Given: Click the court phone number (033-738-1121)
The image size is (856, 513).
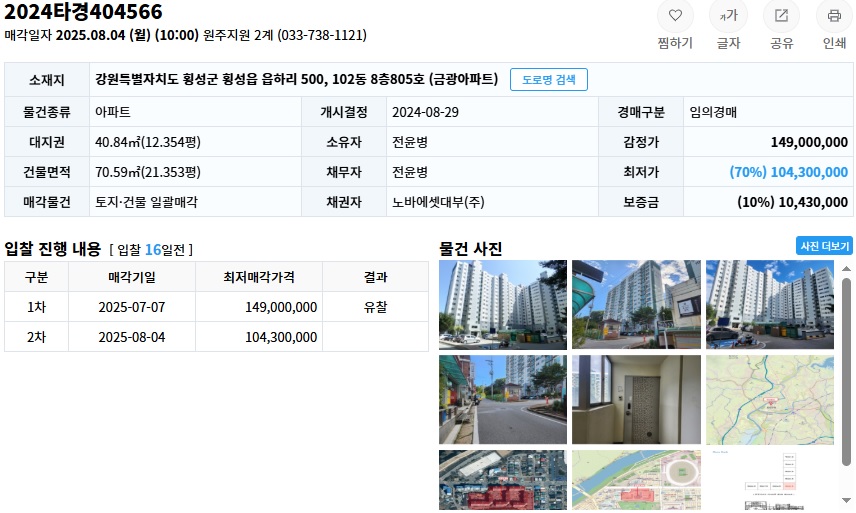Looking at the screenshot, I should (x=322, y=35).
